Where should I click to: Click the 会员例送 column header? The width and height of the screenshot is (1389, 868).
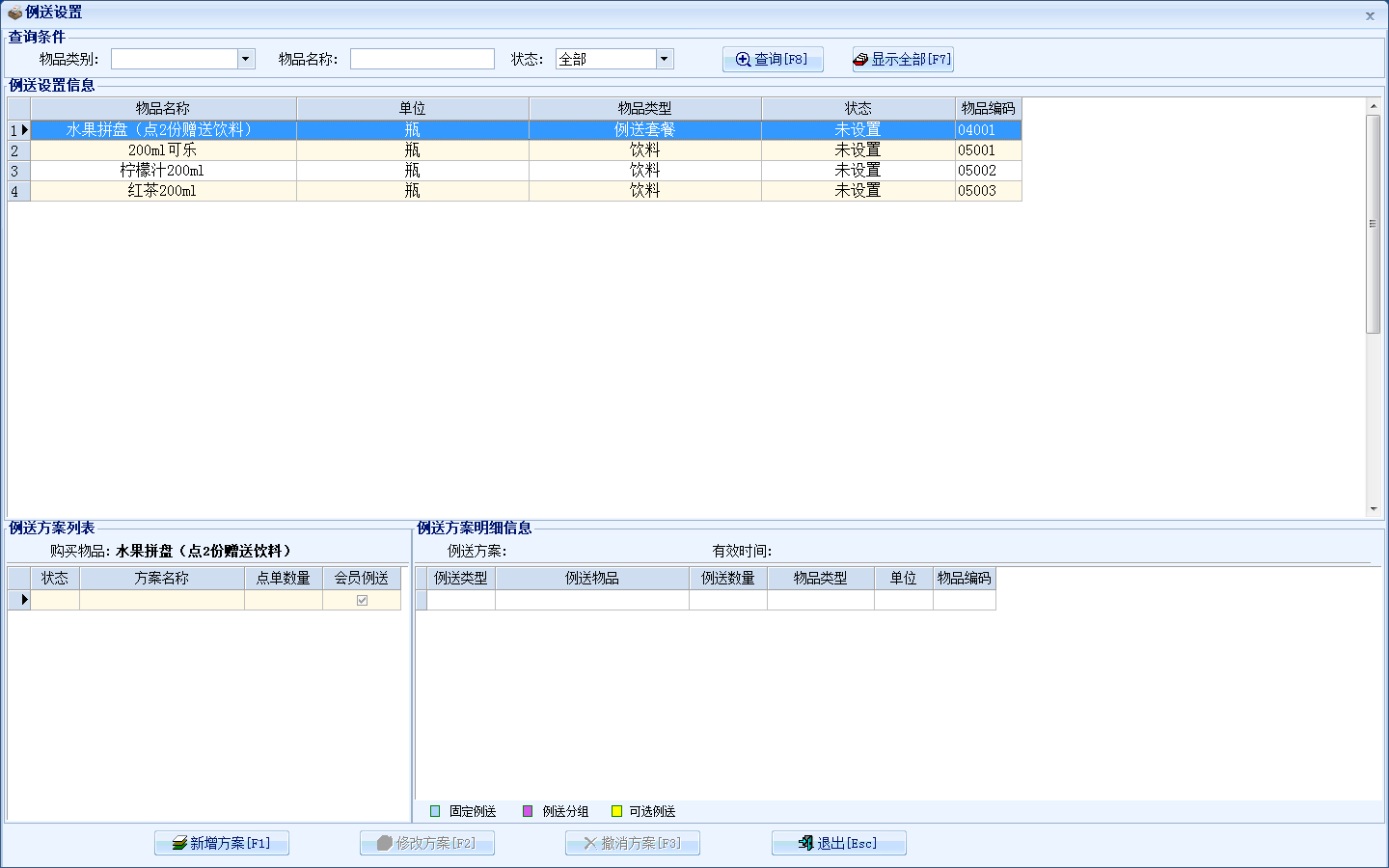[362, 578]
